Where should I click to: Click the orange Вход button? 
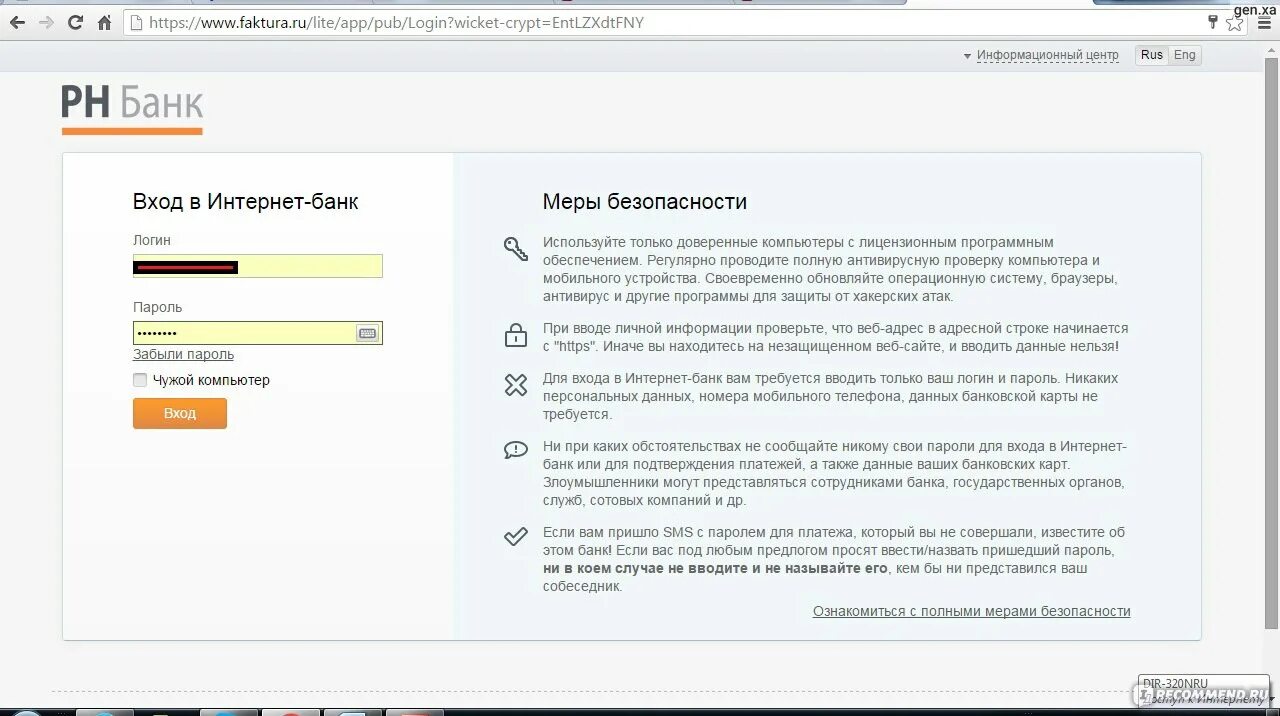click(x=180, y=413)
